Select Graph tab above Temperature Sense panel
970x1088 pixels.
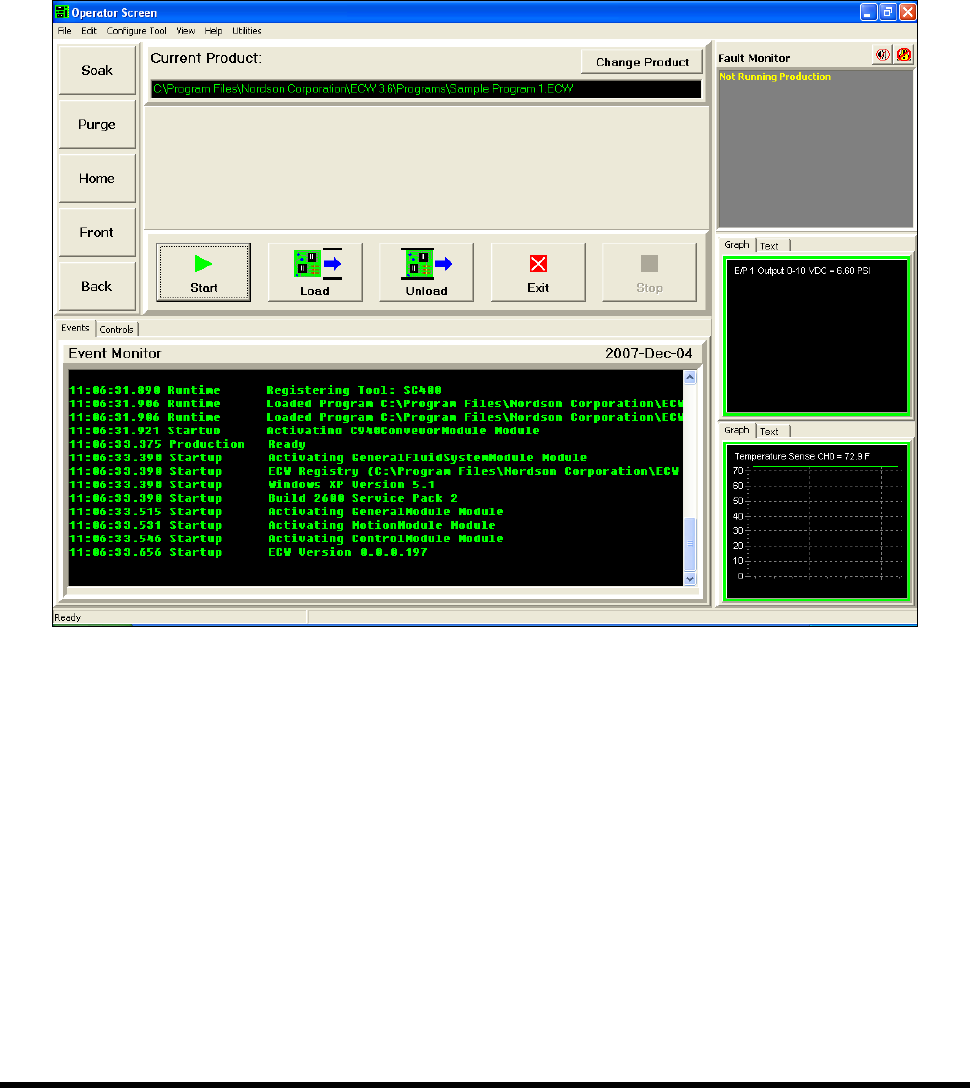(x=737, y=430)
